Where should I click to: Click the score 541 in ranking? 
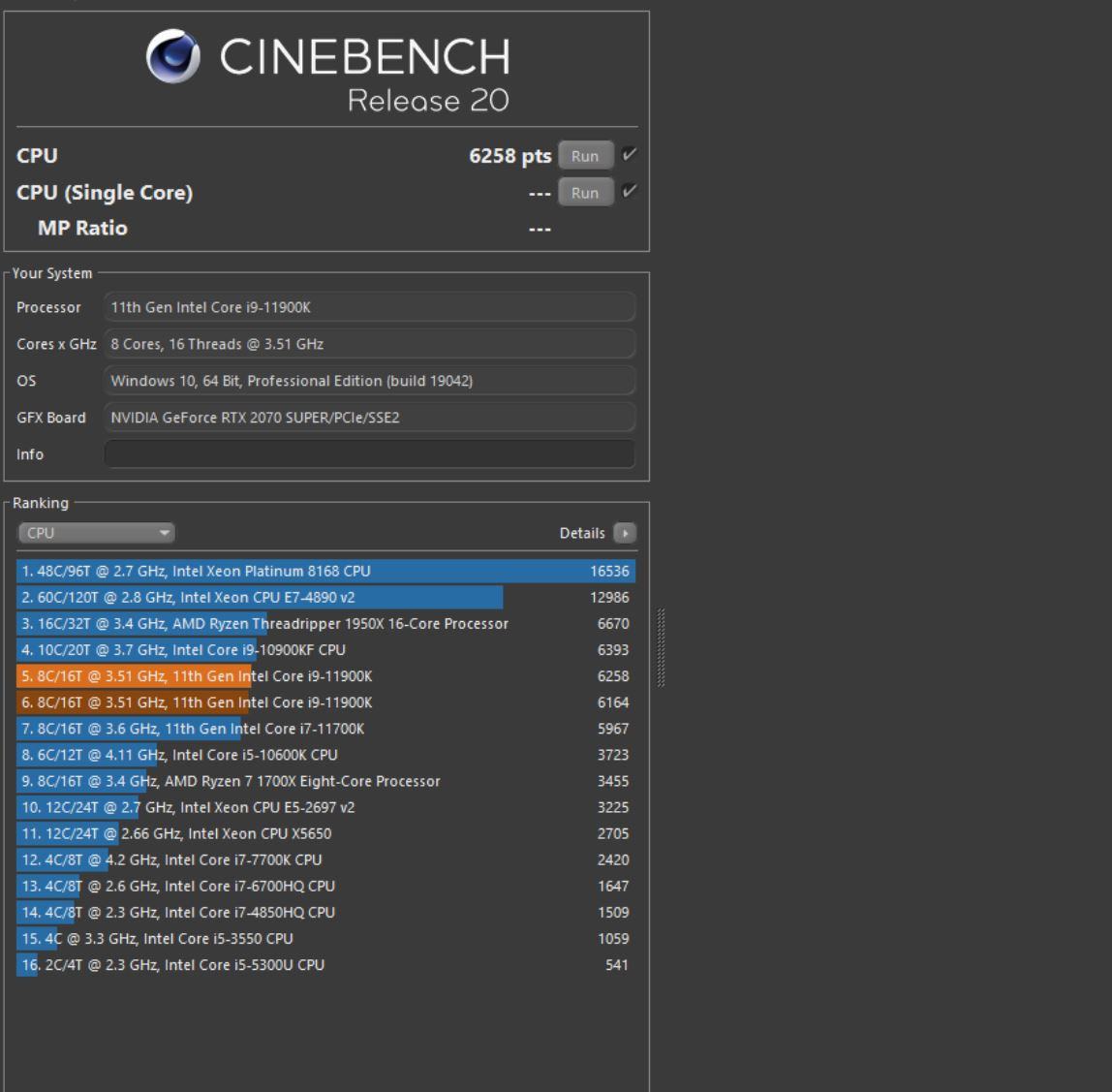(616, 965)
